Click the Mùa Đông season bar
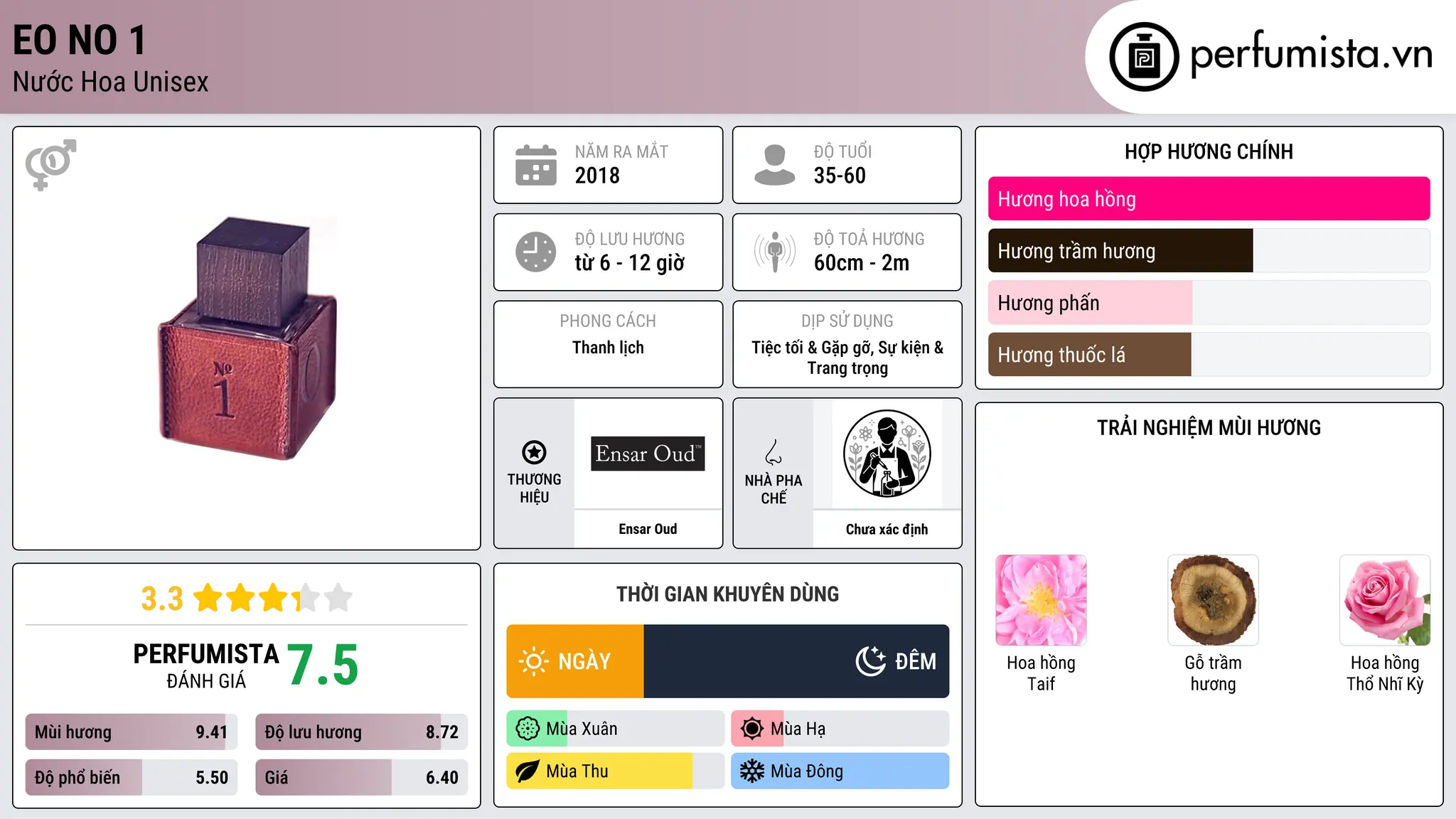Screen dimensions: 1456x819 (840, 771)
